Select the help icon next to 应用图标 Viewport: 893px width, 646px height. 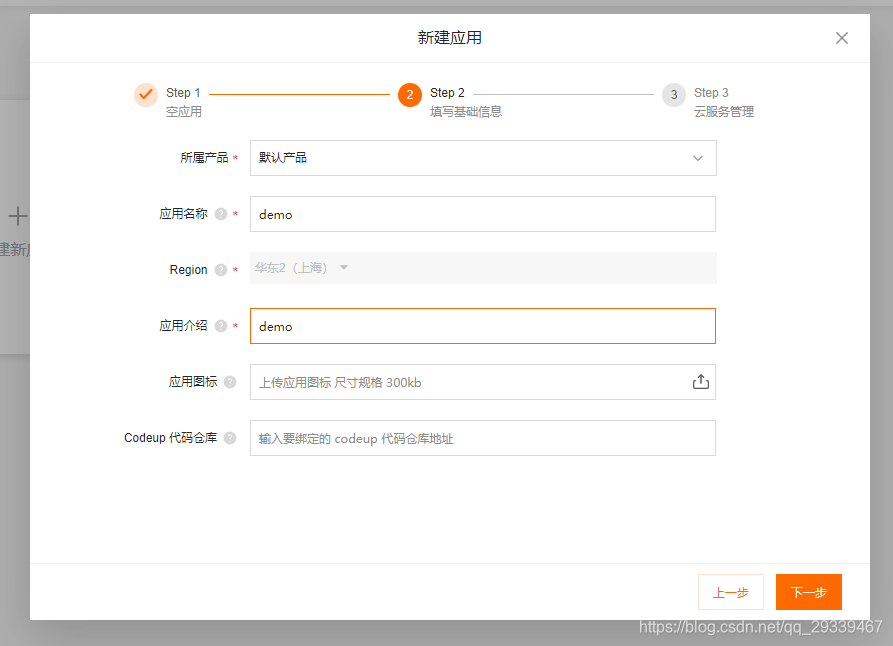point(229,381)
